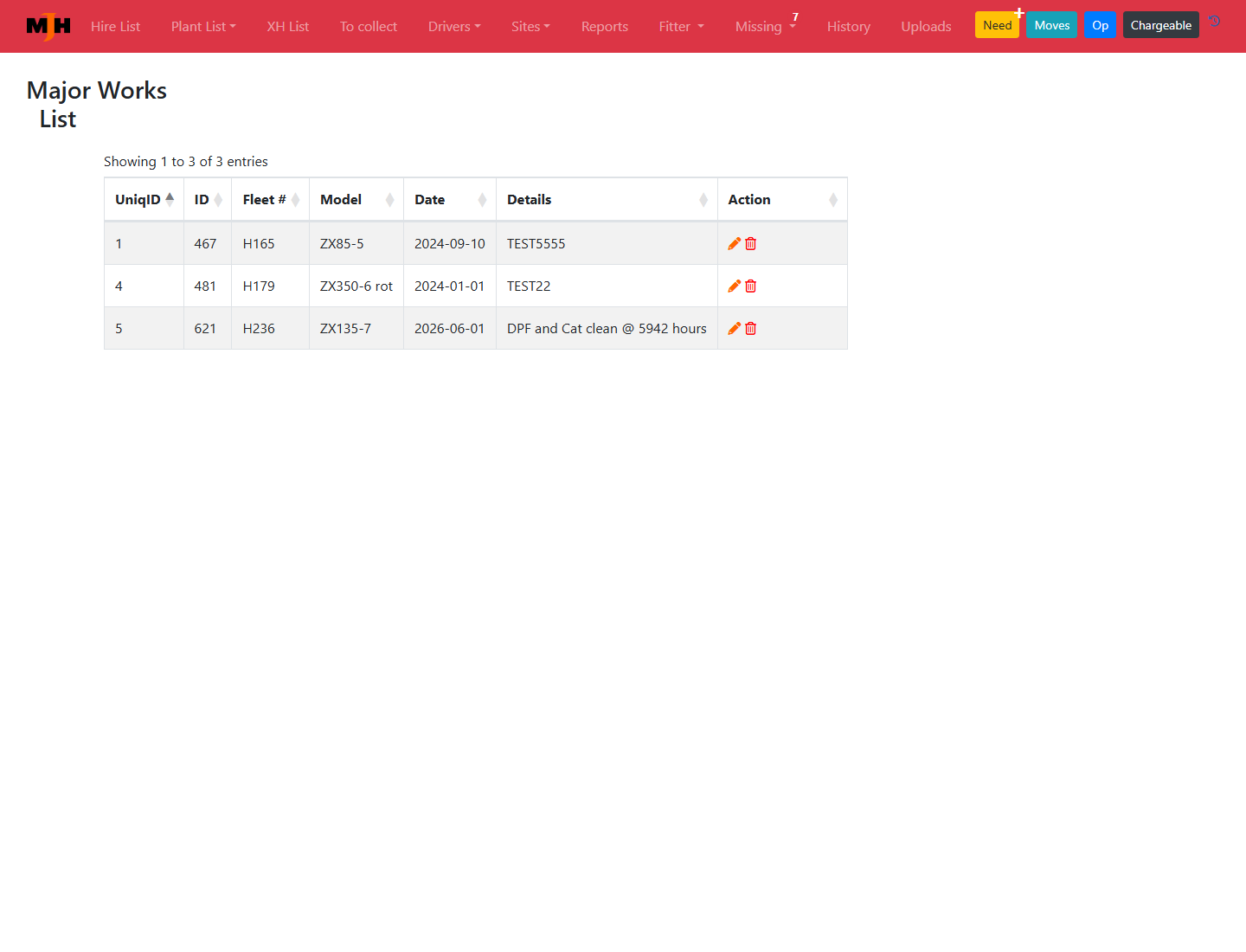Click date 2026-06-01 cell
Image resolution: width=1246 pixels, height=952 pixels.
450,329
